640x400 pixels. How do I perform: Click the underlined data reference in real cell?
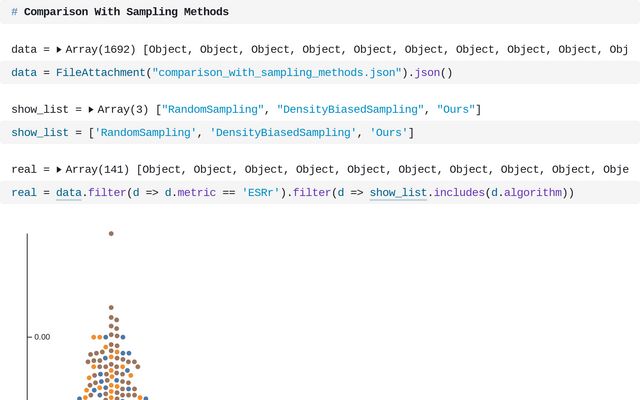coord(68,192)
